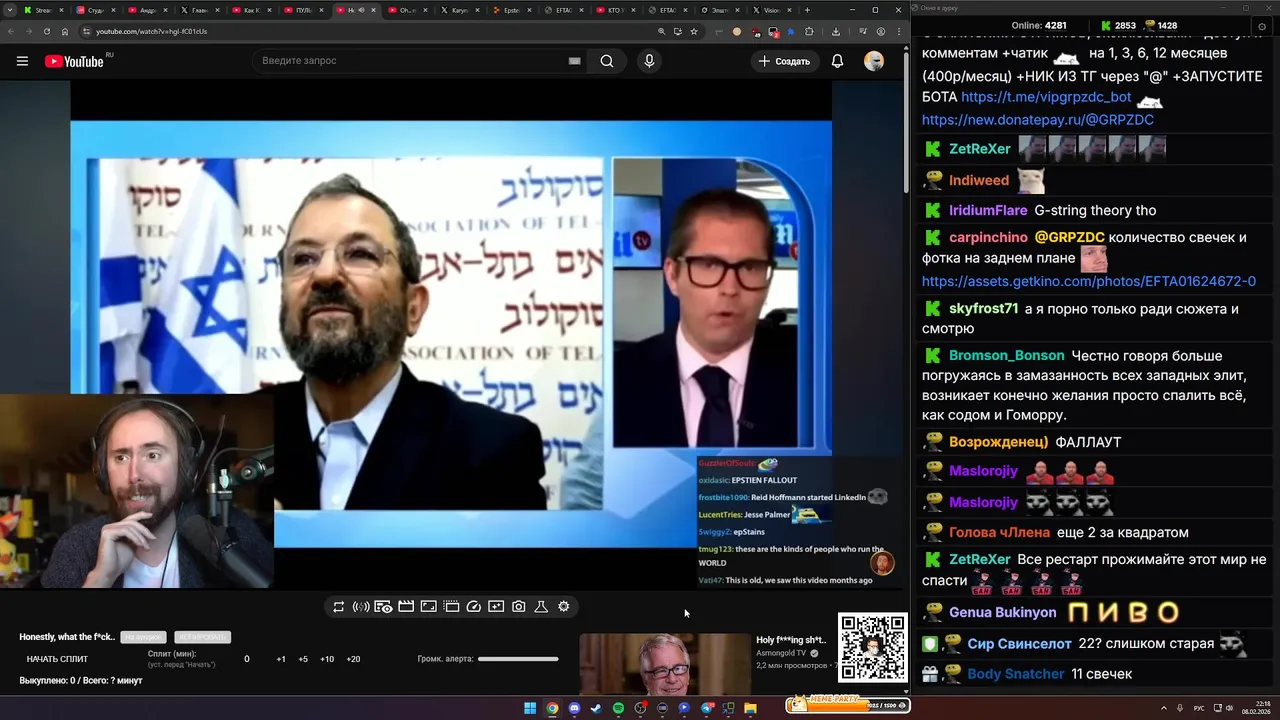The width and height of the screenshot is (1280, 720).
Task: Open Spotify from the taskbar
Action: [x=618, y=708]
